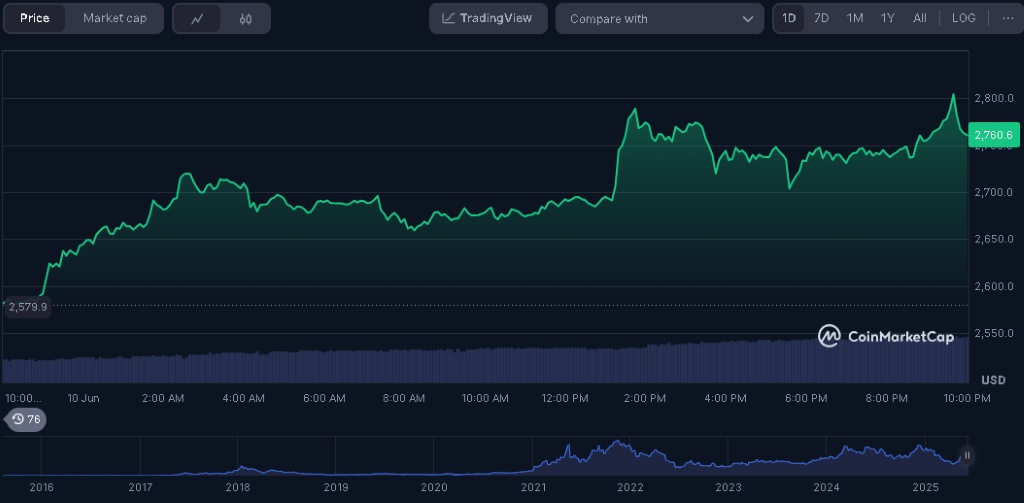Image resolution: width=1024 pixels, height=503 pixels.
Task: Open the TradingView chart
Action: click(x=488, y=18)
